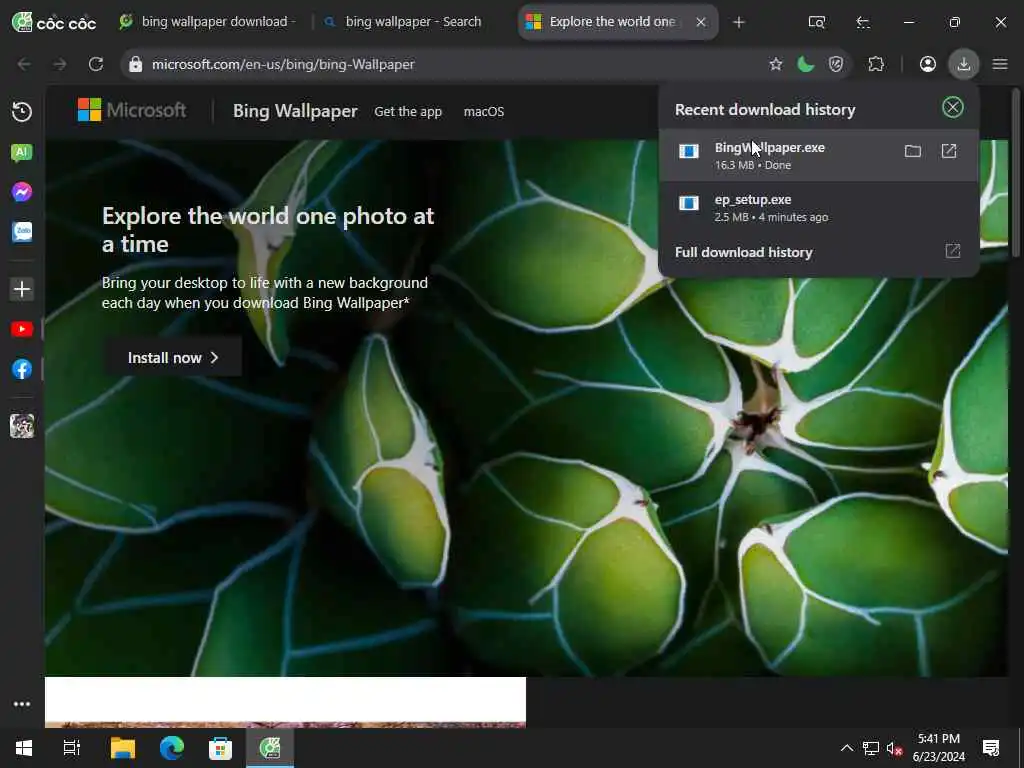Reload the current page
1024x768 pixels.
click(96, 64)
